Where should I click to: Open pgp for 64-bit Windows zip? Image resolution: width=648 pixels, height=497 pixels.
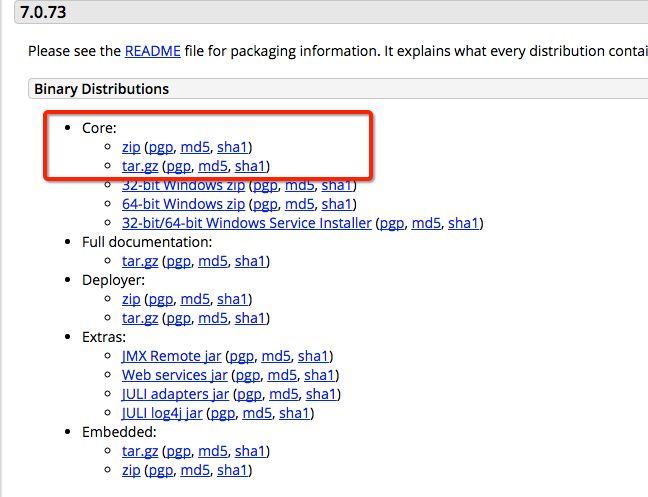(x=265, y=204)
